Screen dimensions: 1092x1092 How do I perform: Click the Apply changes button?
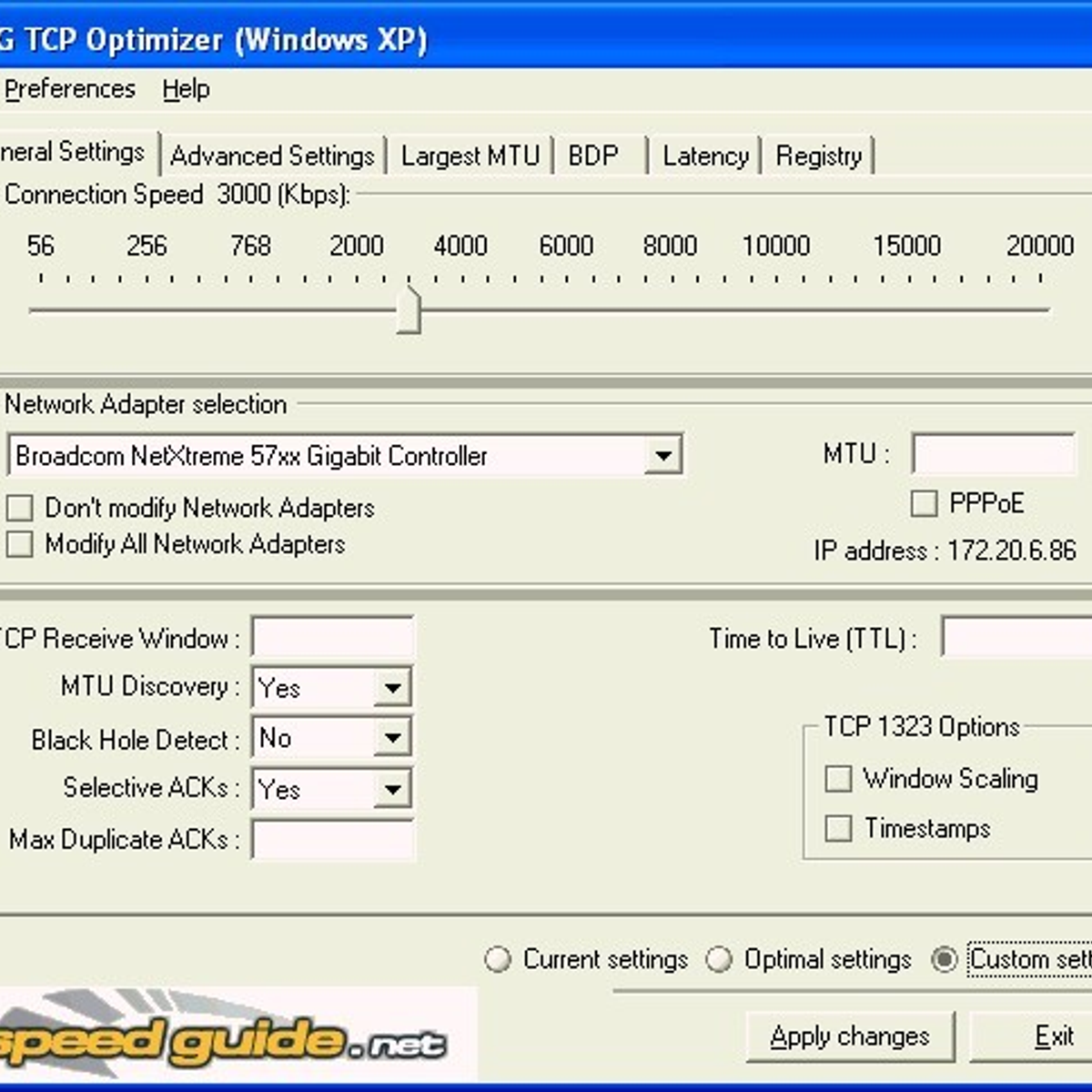849,1036
